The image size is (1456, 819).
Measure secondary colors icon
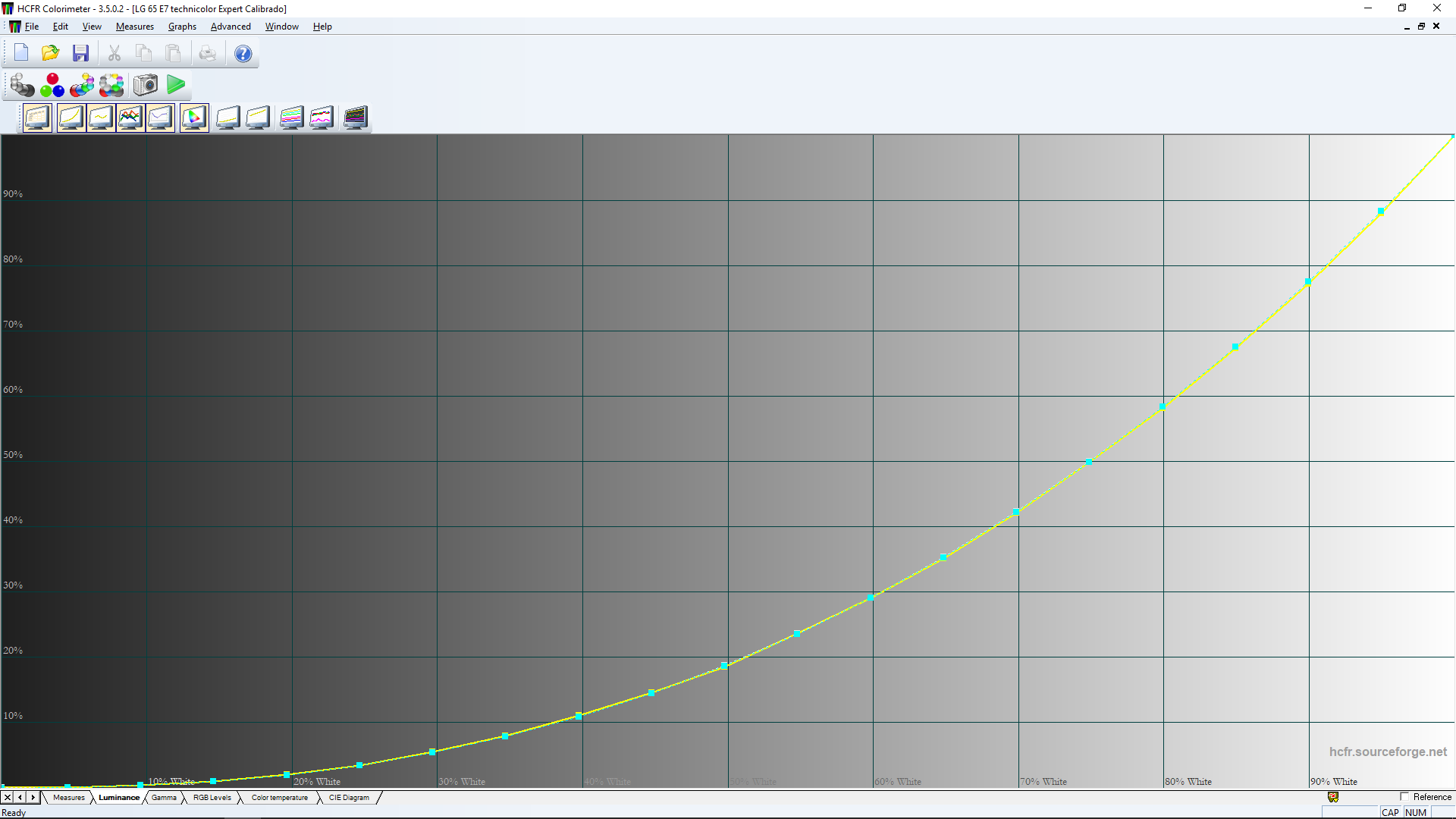click(82, 86)
